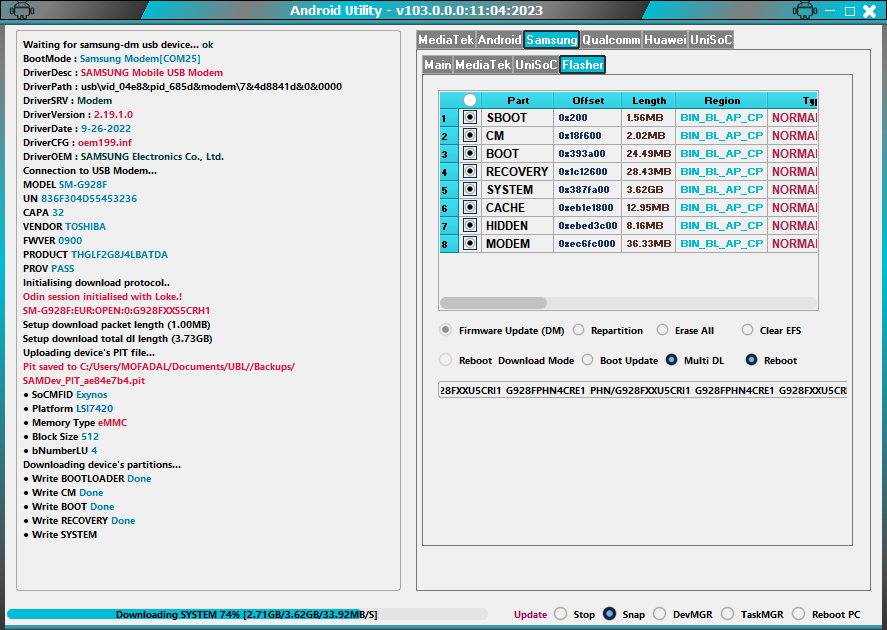Open TaskMGR via its radio button
Image resolution: width=887 pixels, height=630 pixels.
coord(727,614)
